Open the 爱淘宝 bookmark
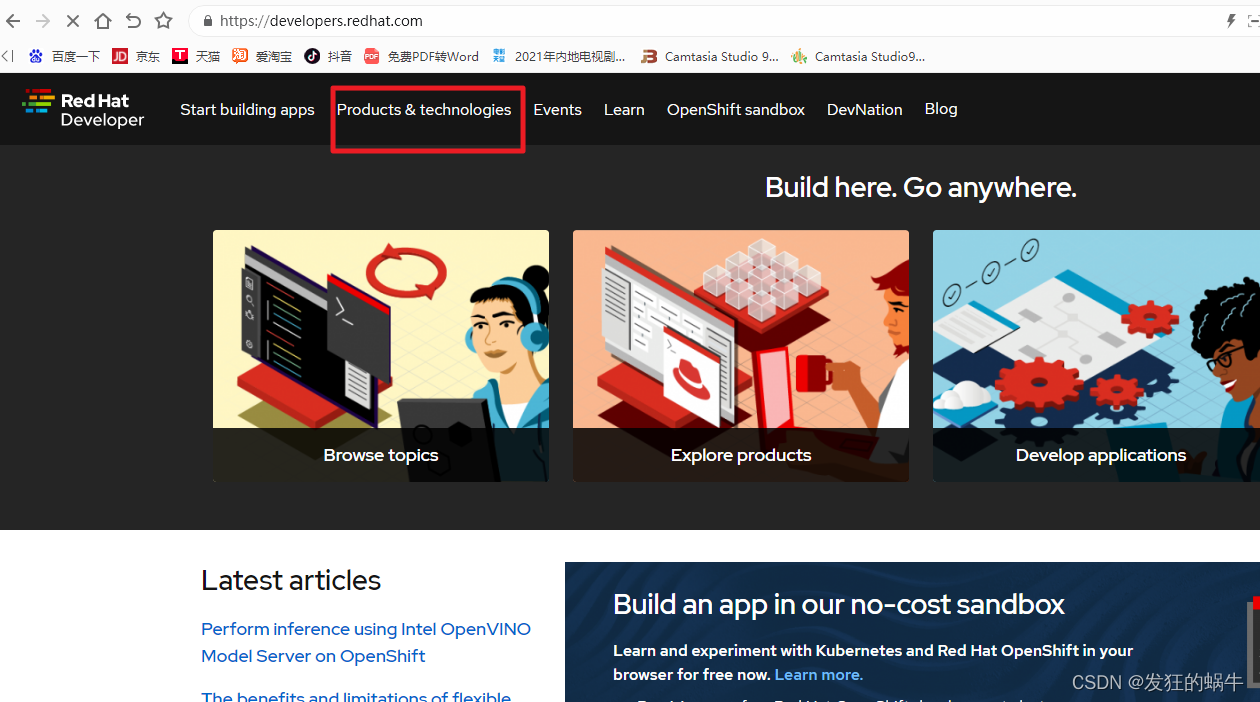1260x702 pixels. click(262, 57)
